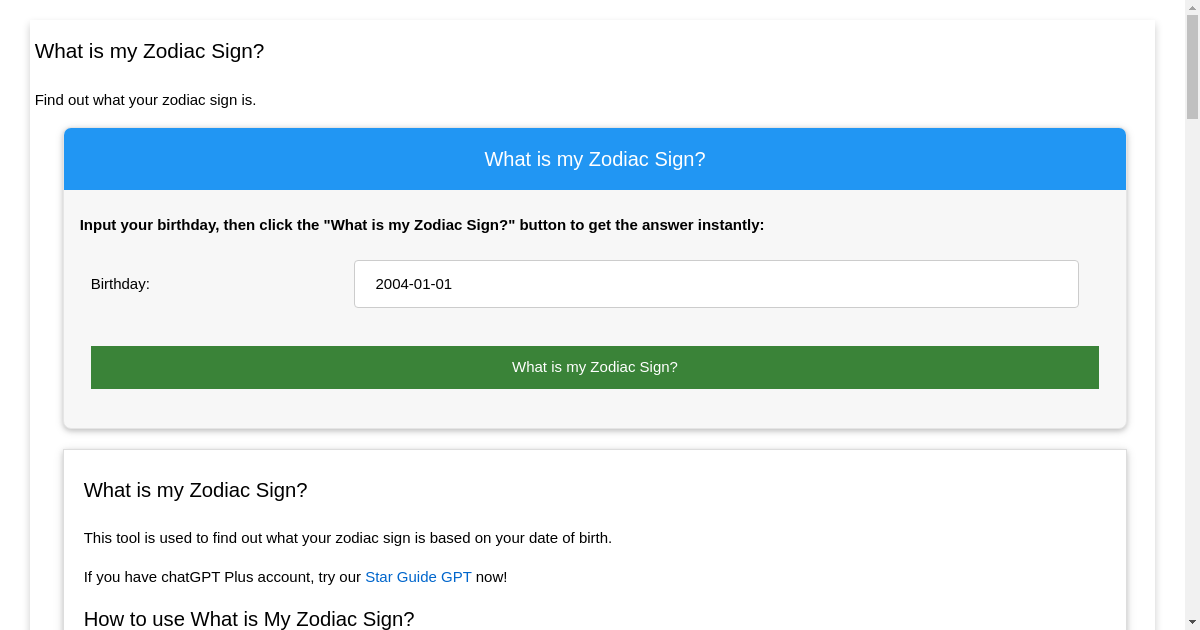Open the "Star Guide GPT" link
The height and width of the screenshot is (630, 1200).
[418, 577]
